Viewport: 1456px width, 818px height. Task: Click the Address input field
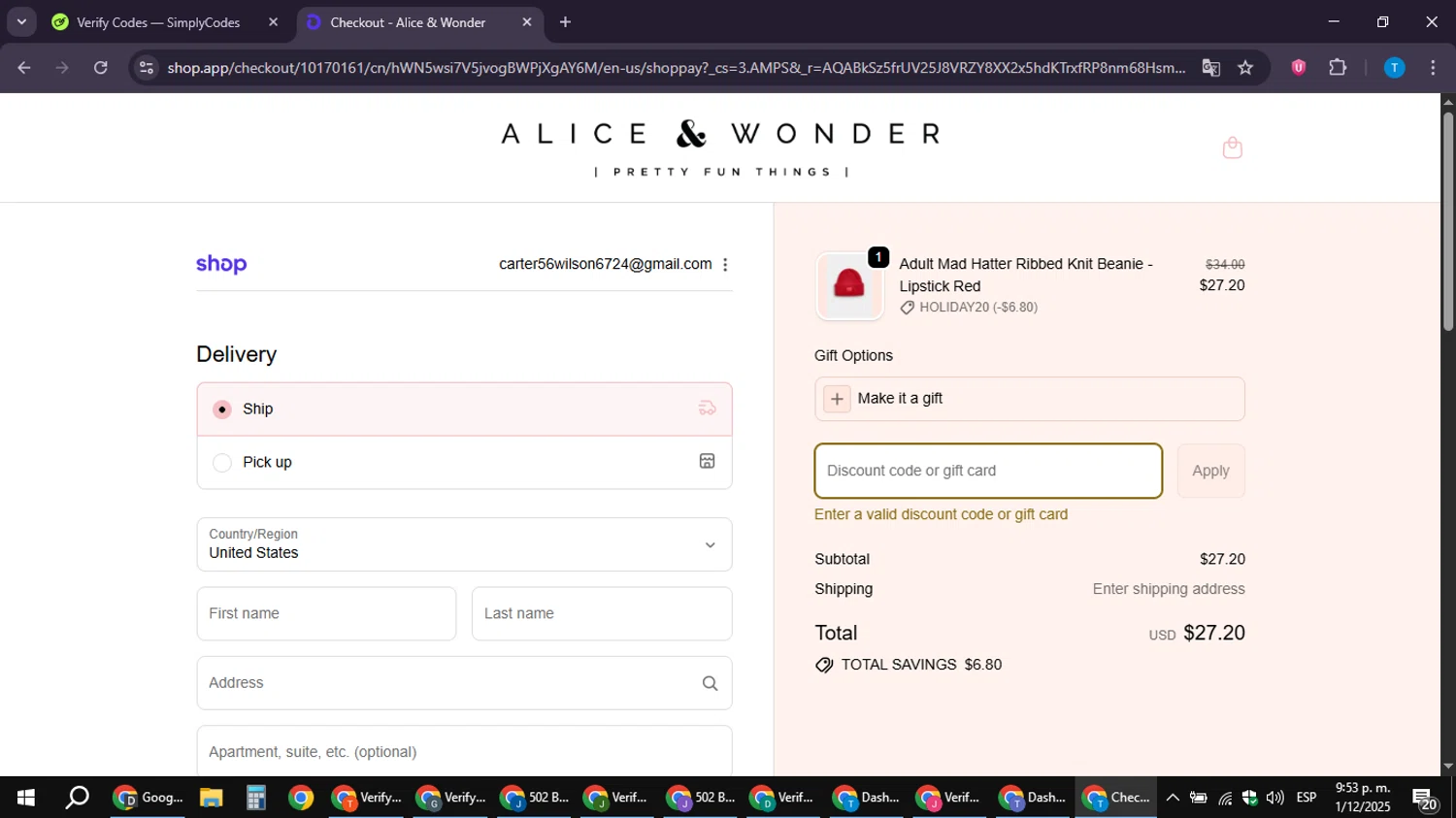464,683
